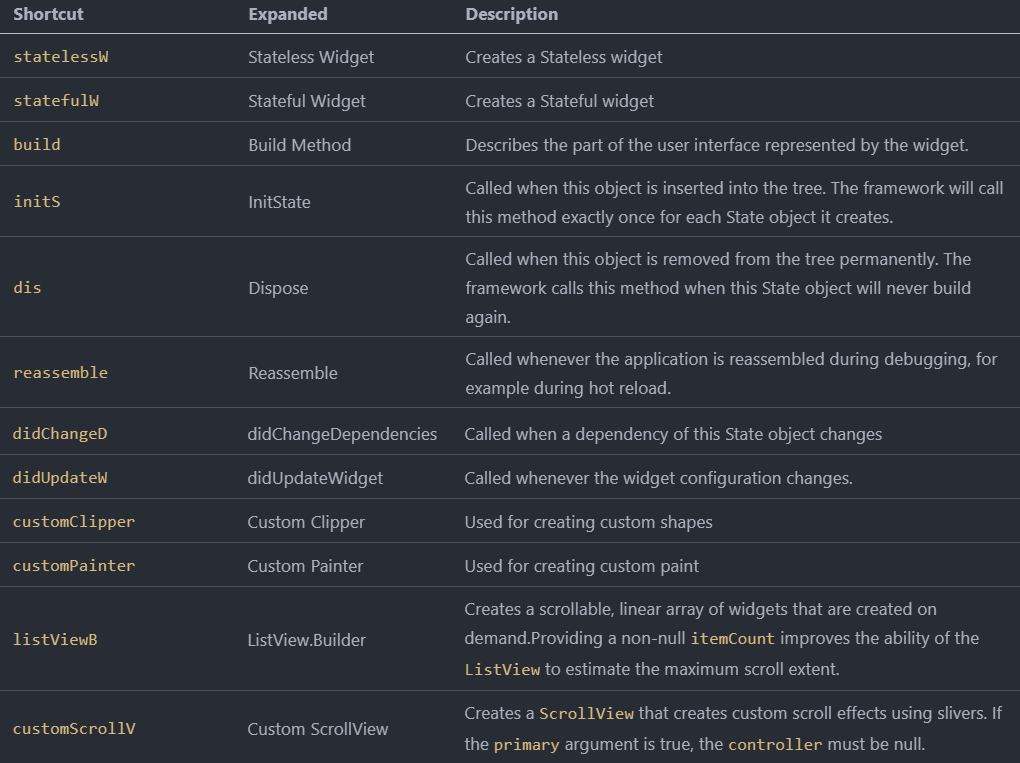The height and width of the screenshot is (763, 1020).
Task: Click the controller inline code text
Action: coord(775,745)
